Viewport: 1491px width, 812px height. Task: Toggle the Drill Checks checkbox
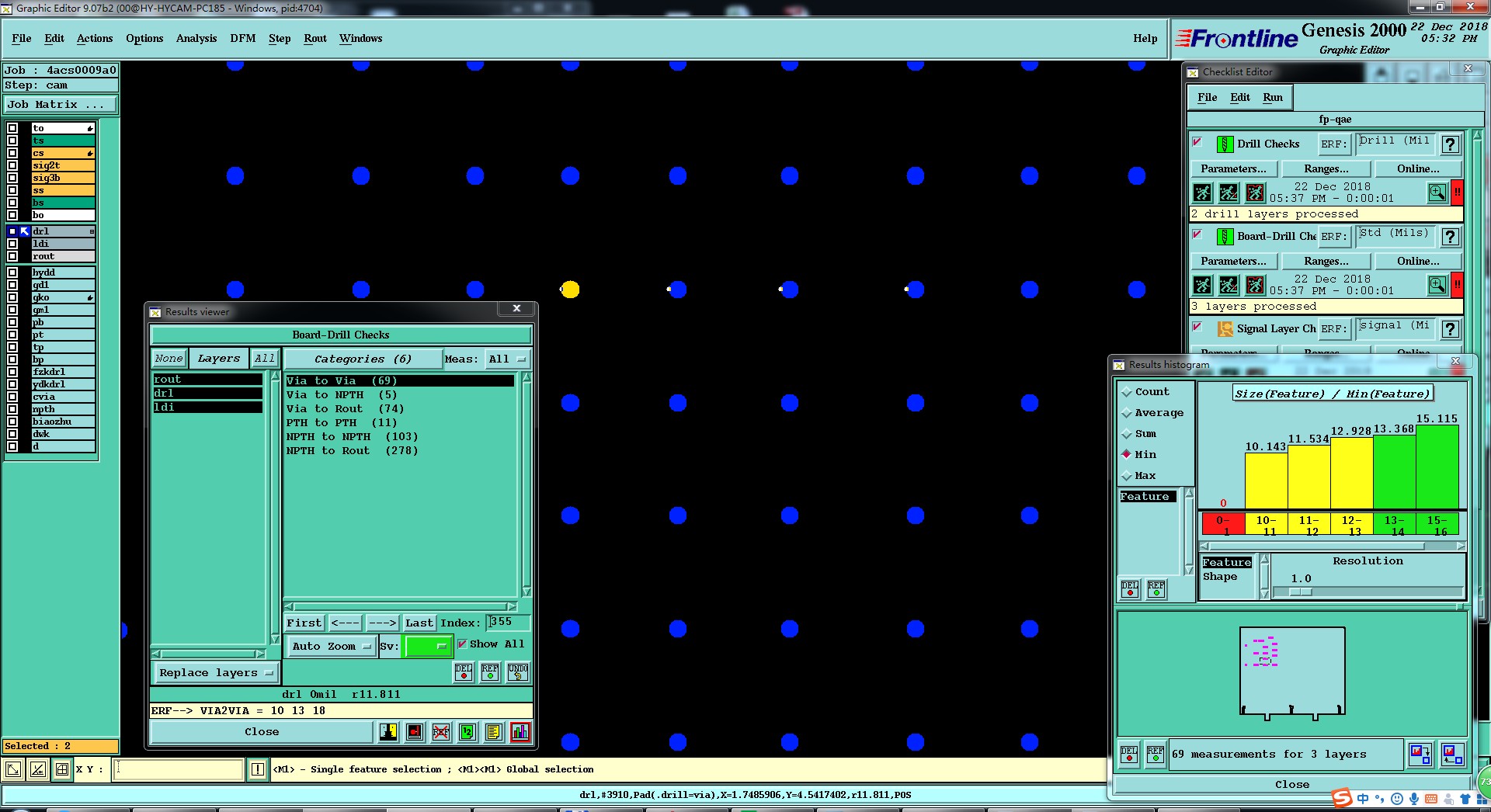click(x=1197, y=142)
